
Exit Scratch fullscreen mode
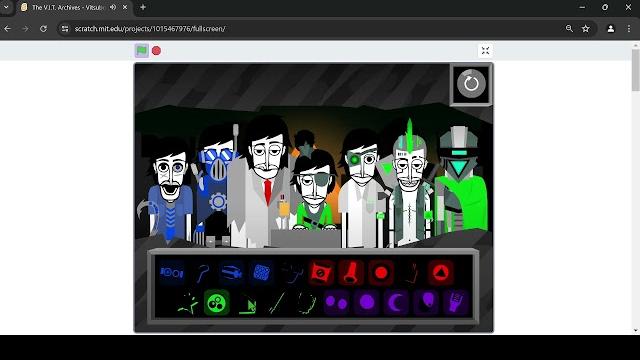click(485, 51)
